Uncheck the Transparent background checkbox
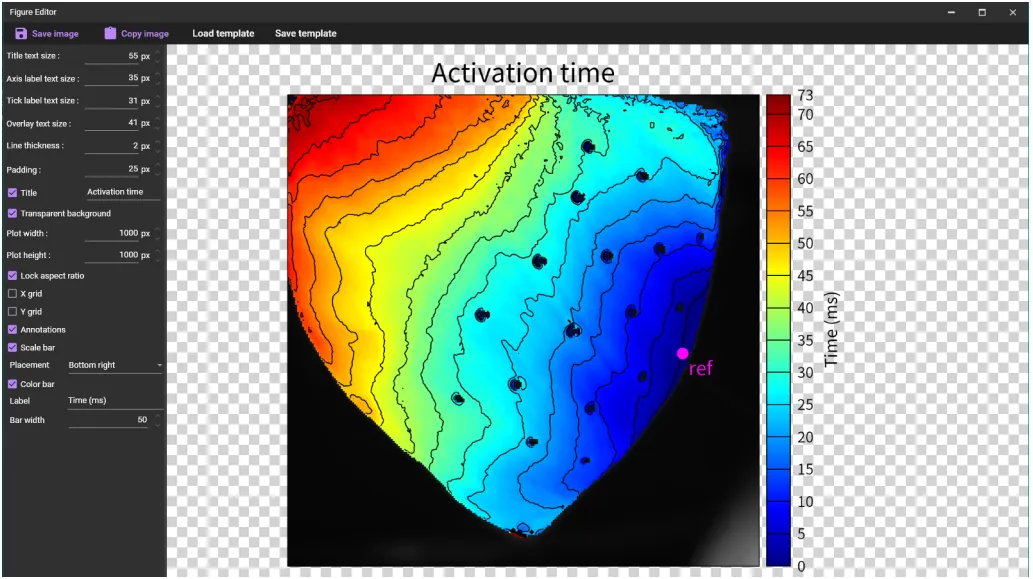This screenshot has height=579, width=1033. 12,213
